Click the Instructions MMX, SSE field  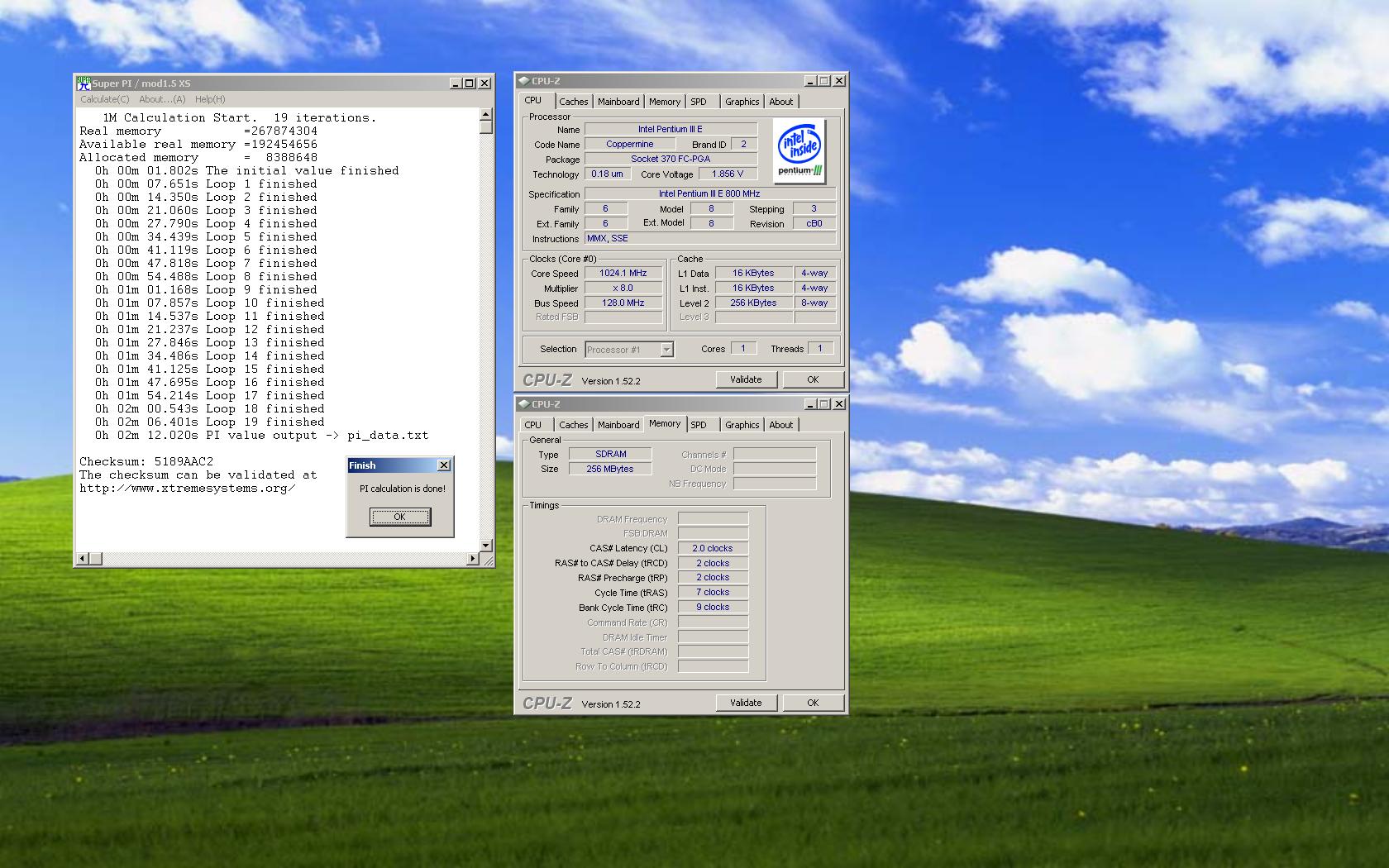(709, 238)
